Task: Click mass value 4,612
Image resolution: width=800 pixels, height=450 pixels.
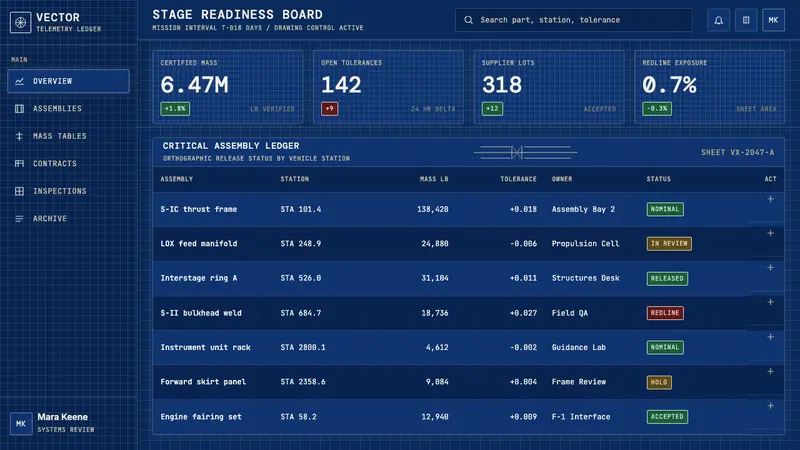Action: [x=437, y=347]
